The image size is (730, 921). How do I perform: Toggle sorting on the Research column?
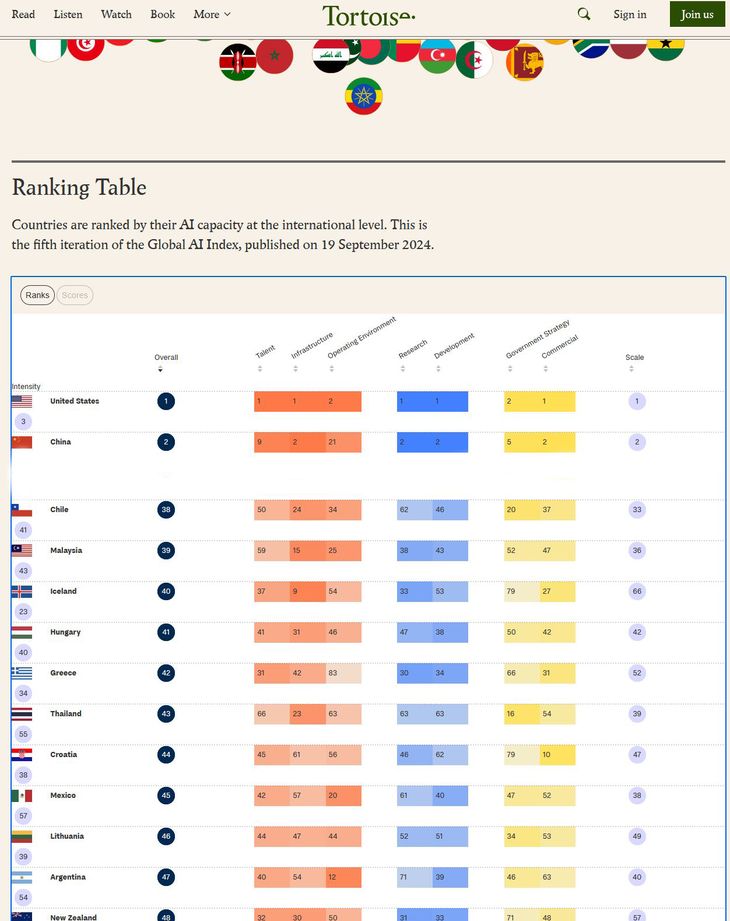coord(402,368)
